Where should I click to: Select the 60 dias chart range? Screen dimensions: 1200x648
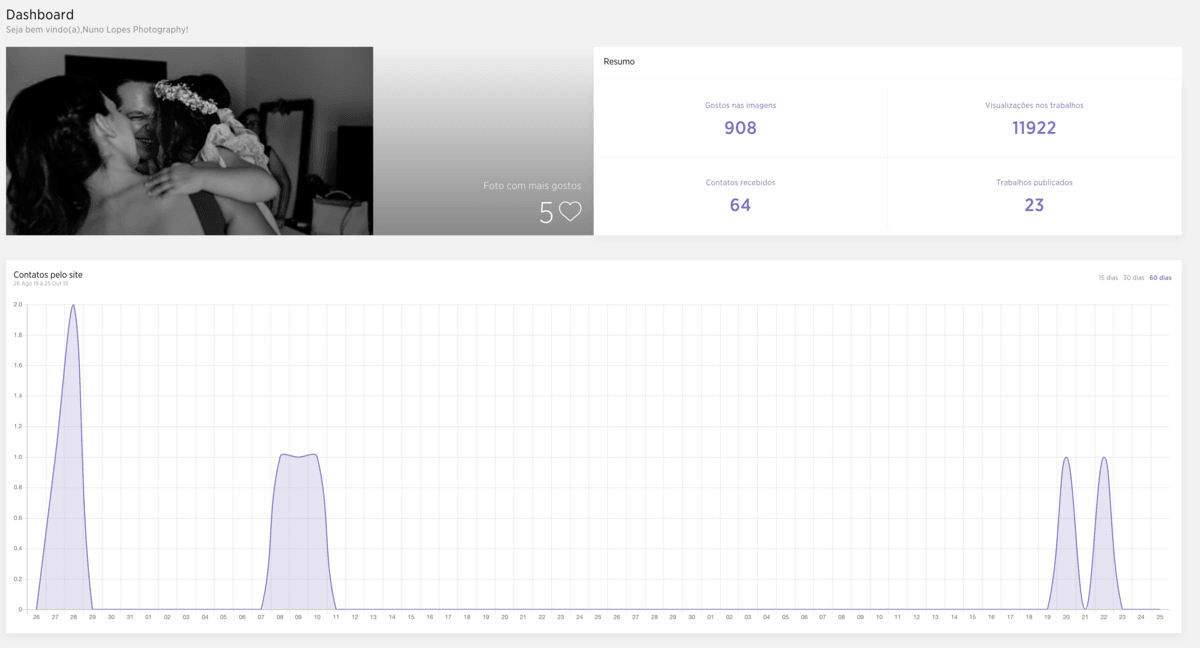tap(1160, 277)
